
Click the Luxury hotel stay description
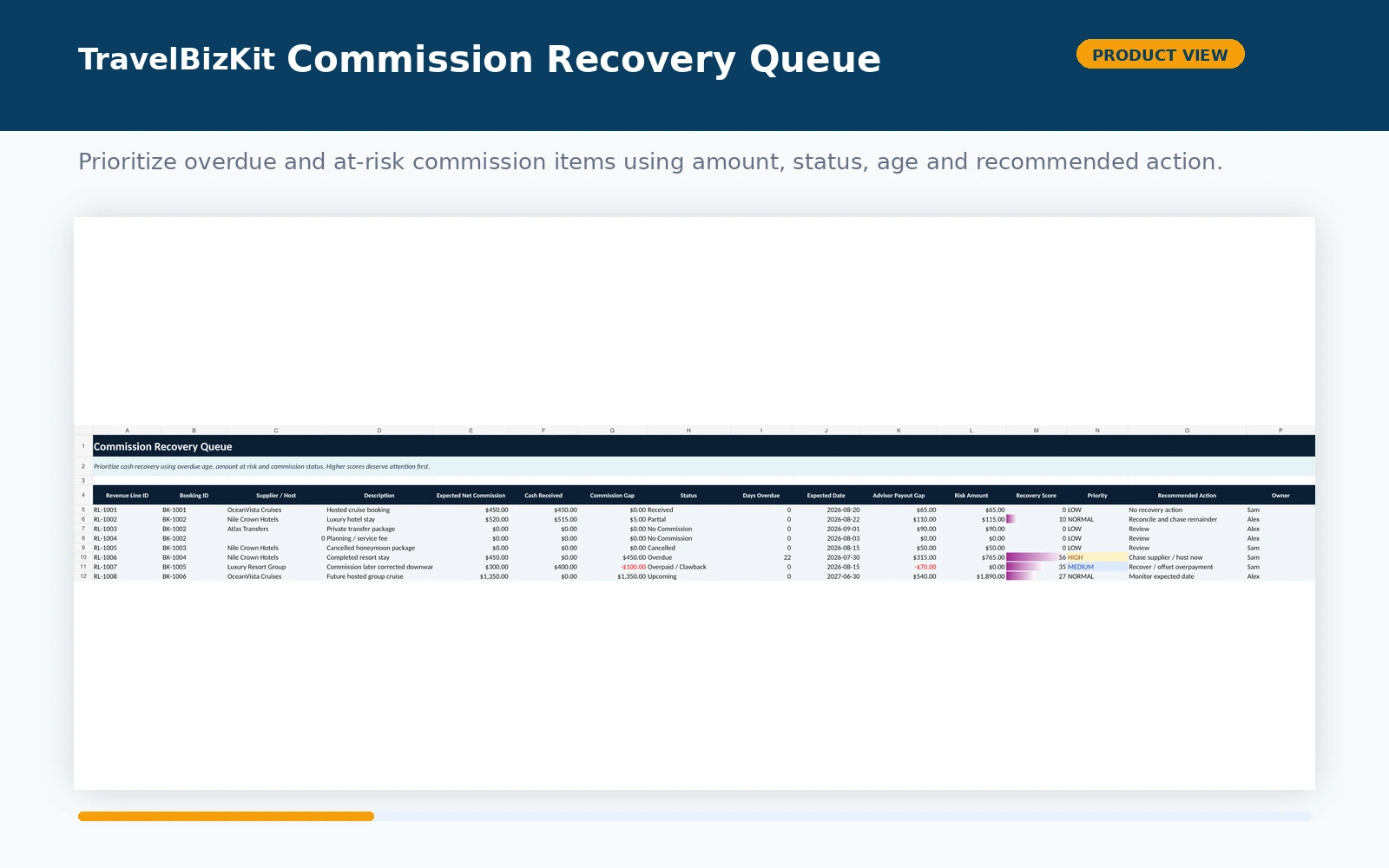point(379,519)
